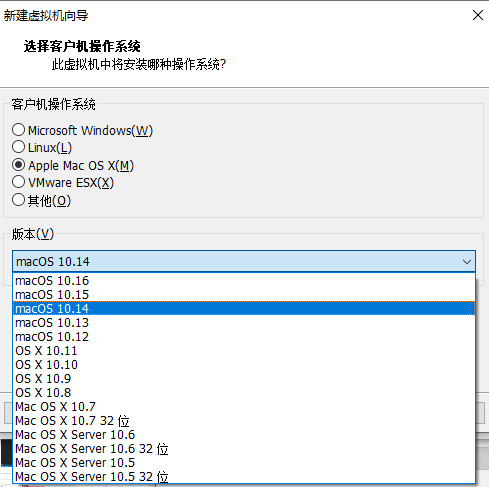The width and height of the screenshot is (489, 487).
Task: Pick Mac OS X Server 10.5 entry
Action: point(244,463)
